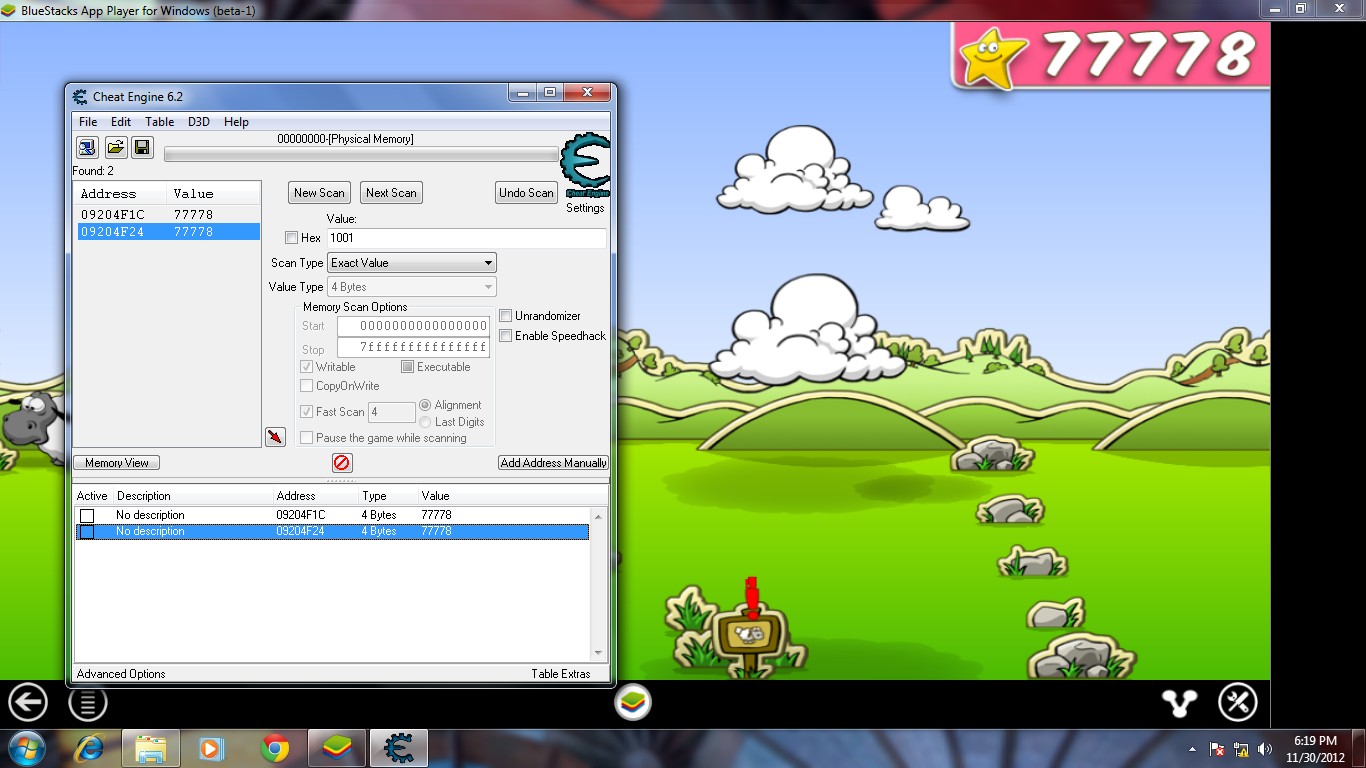
Task: Click the address table scroll down arrow
Action: point(599,654)
